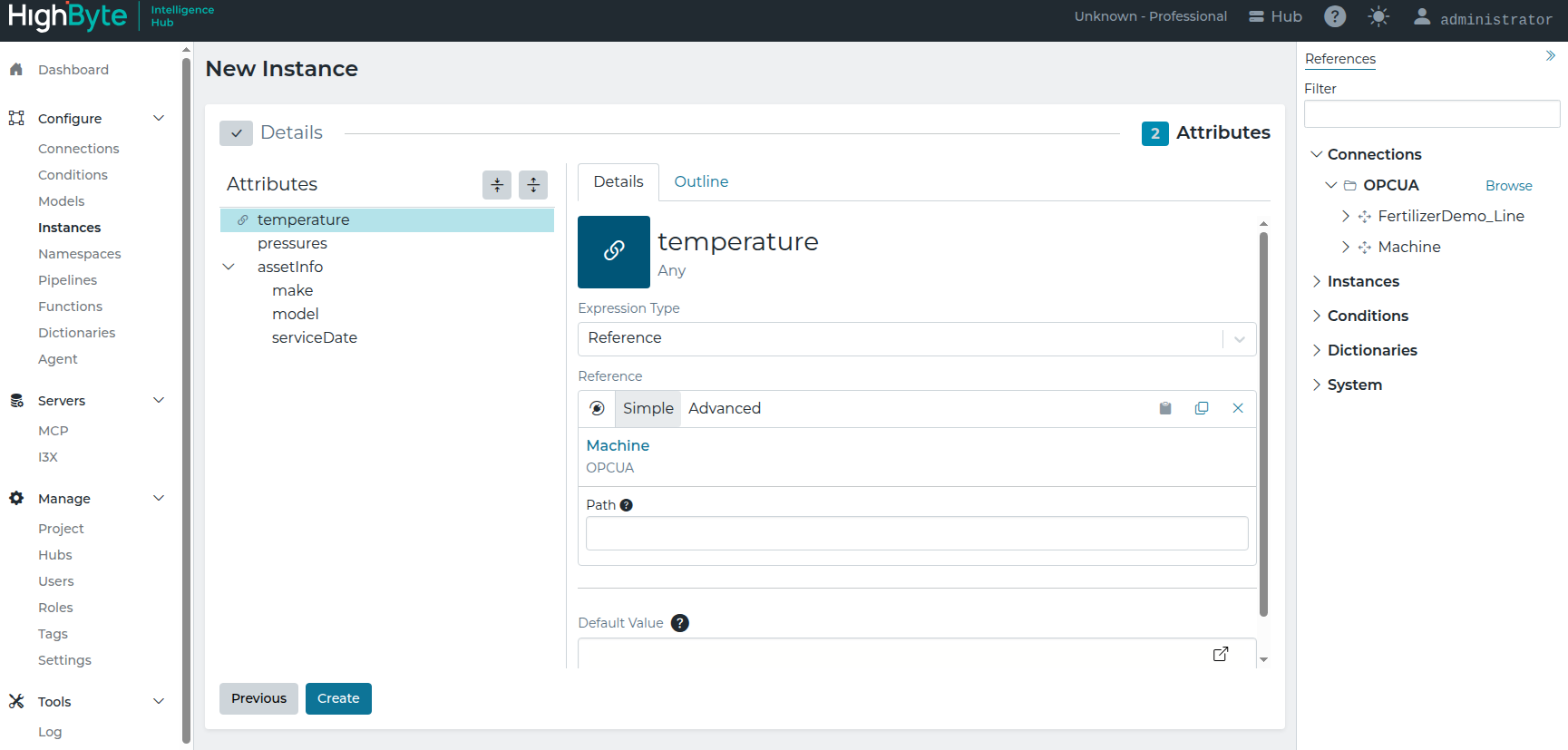The image size is (1568, 750).
Task: Click the Create button
Action: coord(338,698)
